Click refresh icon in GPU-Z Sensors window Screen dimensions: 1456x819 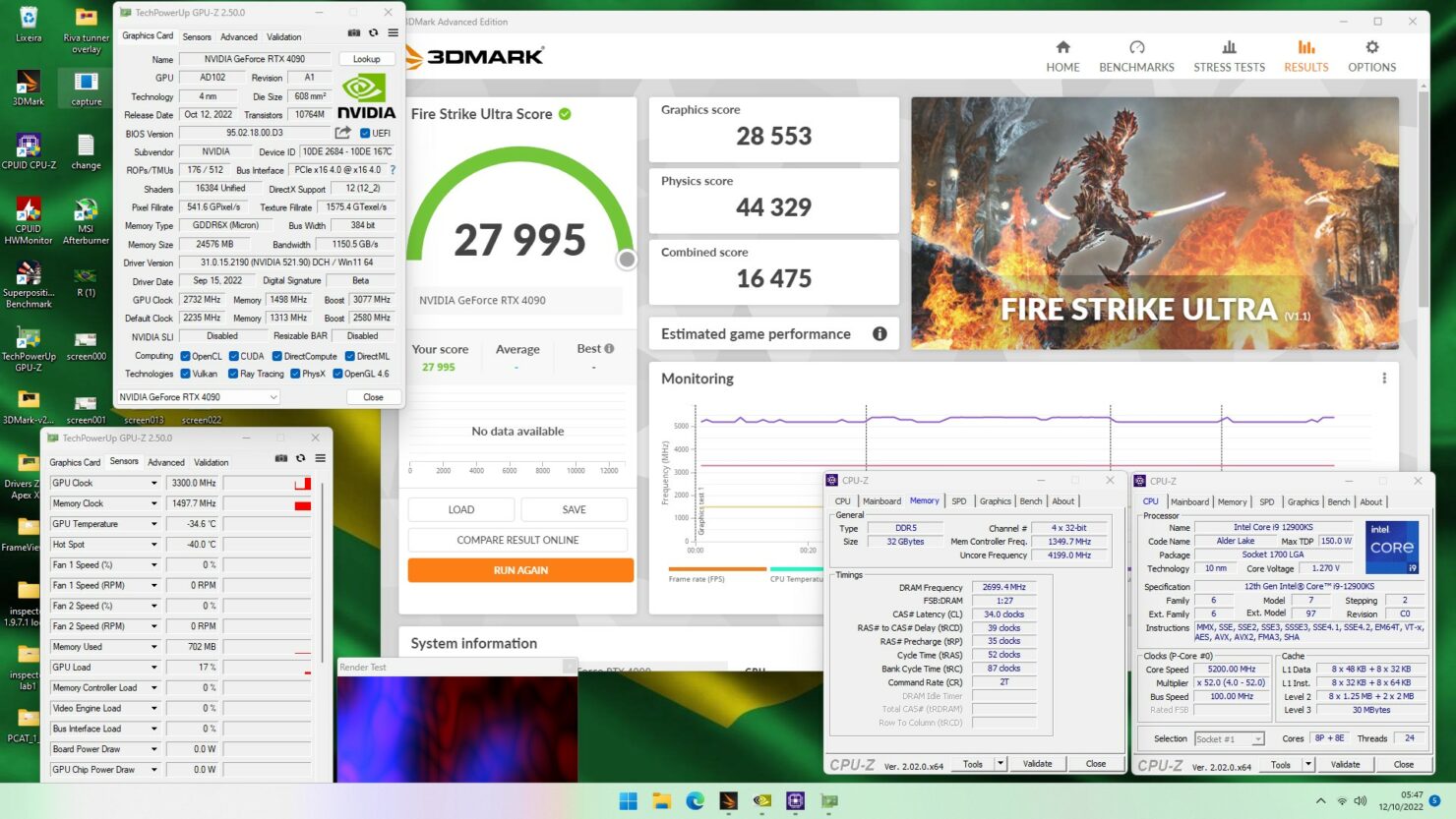(x=300, y=458)
